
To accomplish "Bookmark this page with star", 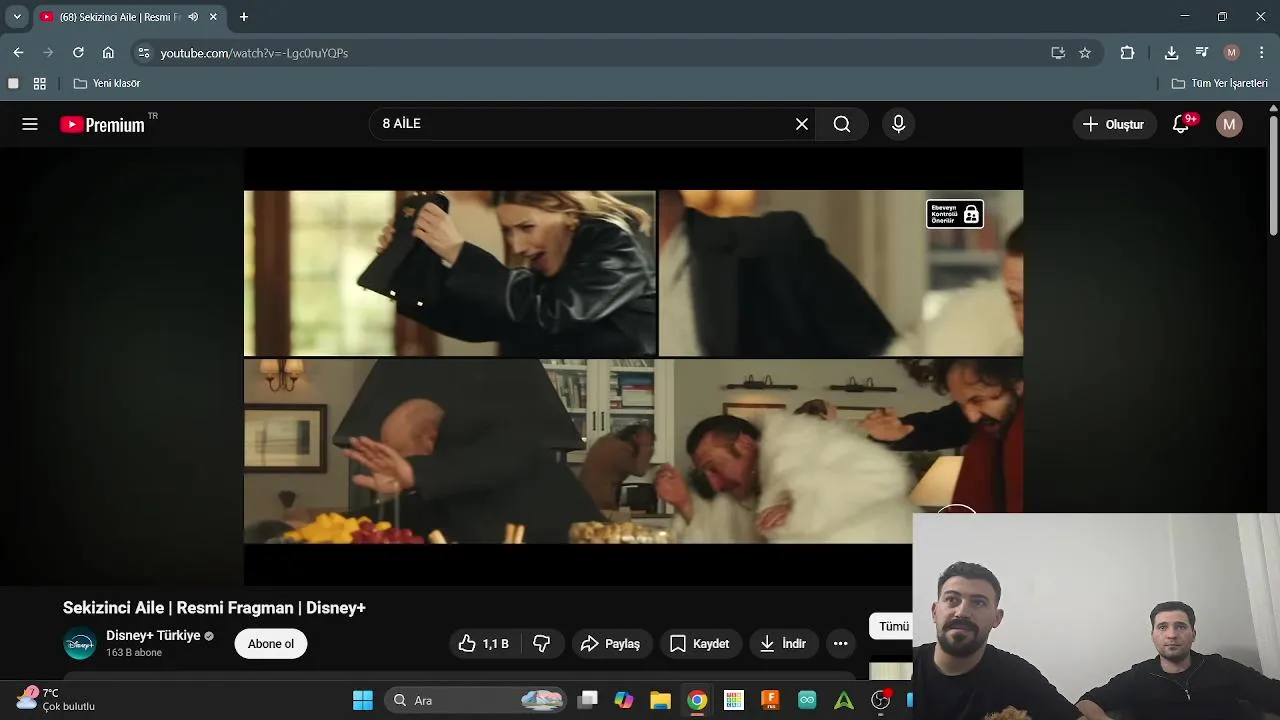I will pos(1085,53).
